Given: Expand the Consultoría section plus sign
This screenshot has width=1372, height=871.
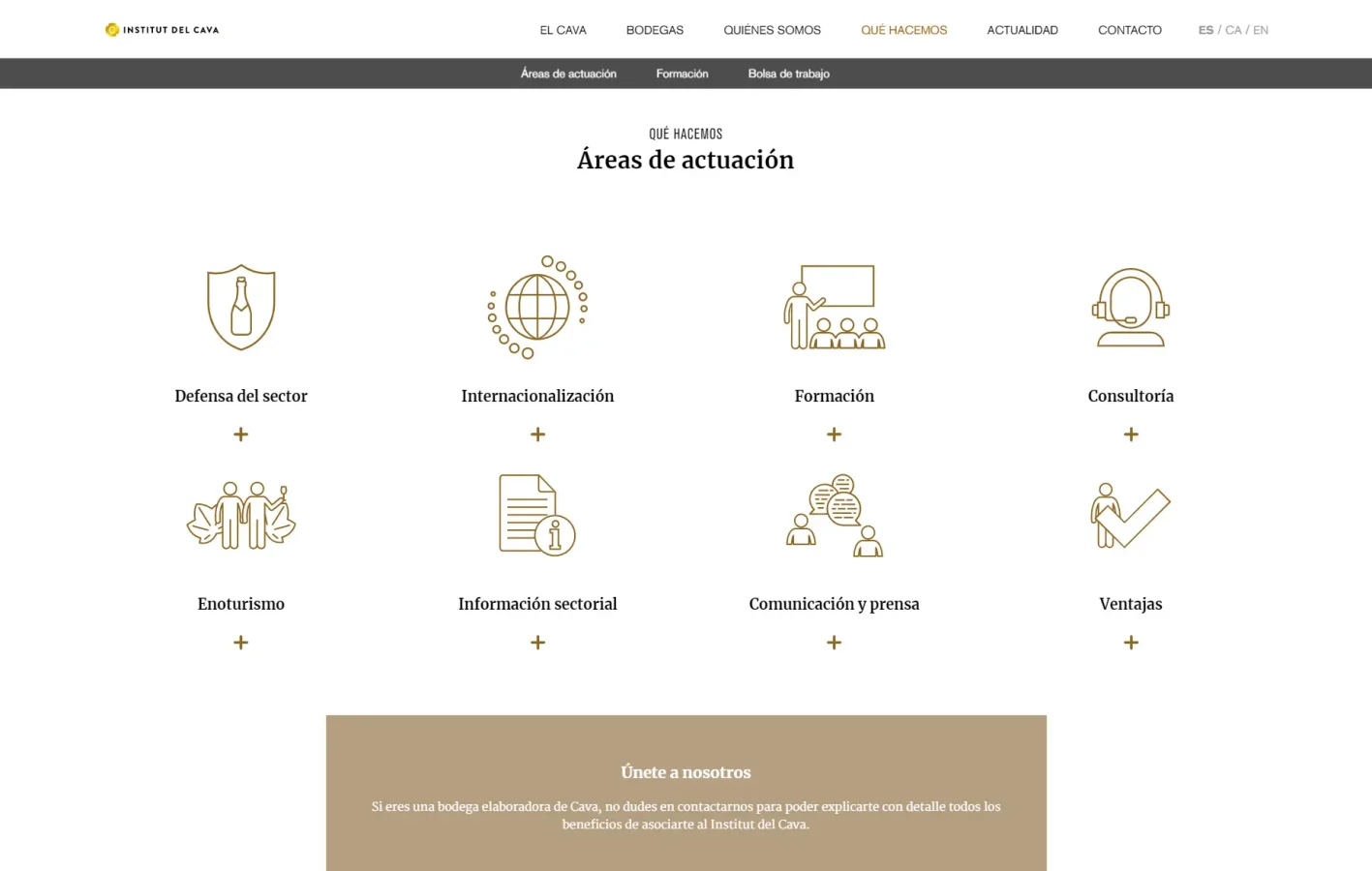Looking at the screenshot, I should (1130, 435).
